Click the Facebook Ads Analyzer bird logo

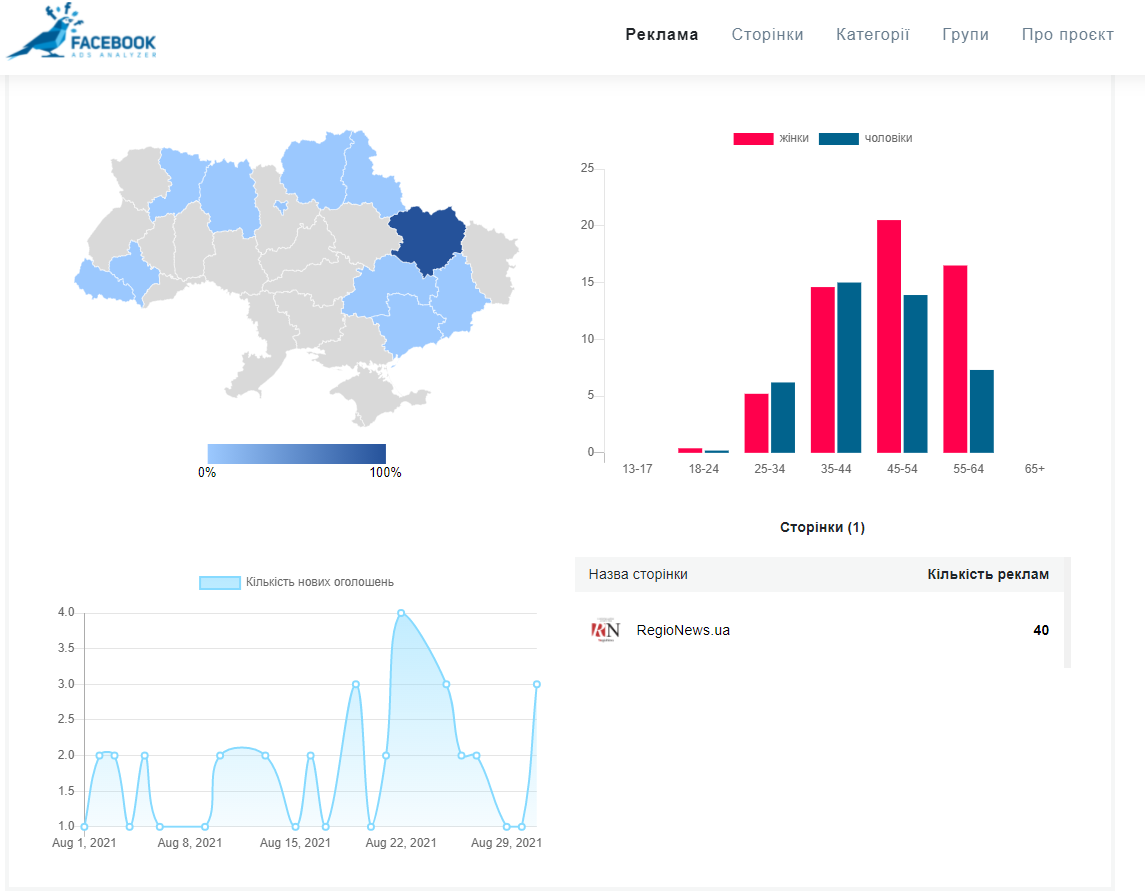tap(80, 33)
